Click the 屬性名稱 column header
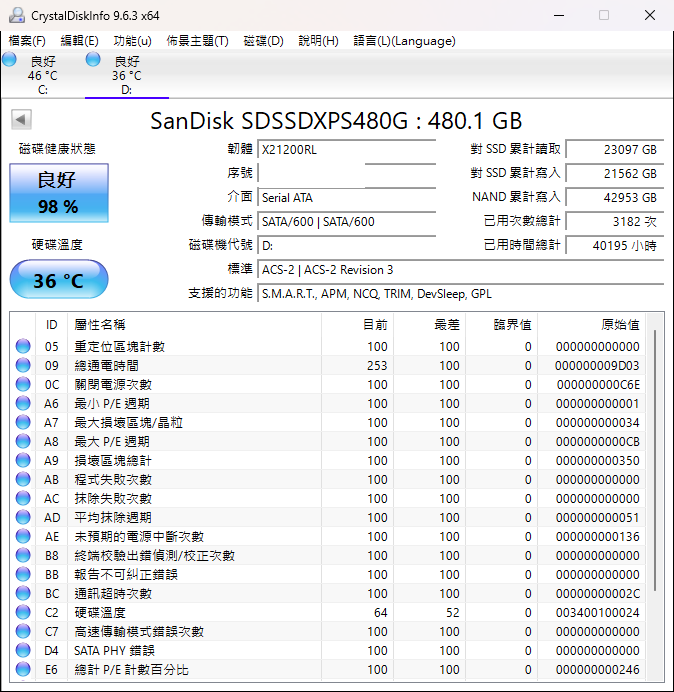The width and height of the screenshot is (674, 692). [x=194, y=325]
